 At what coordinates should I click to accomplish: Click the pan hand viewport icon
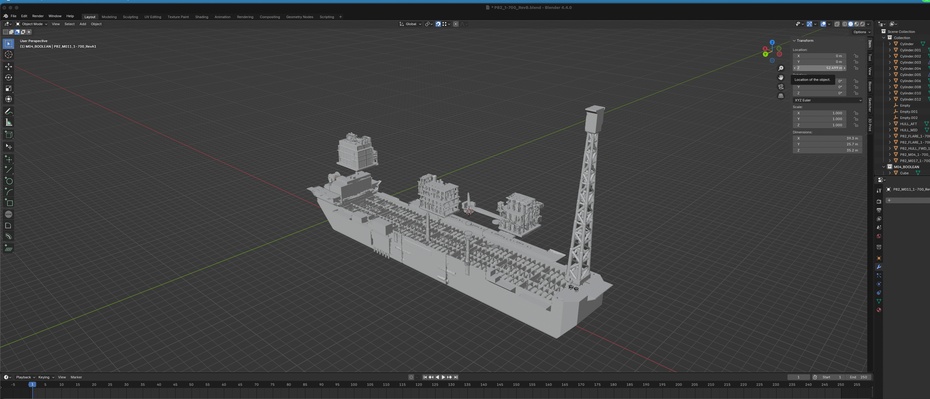coord(781,78)
